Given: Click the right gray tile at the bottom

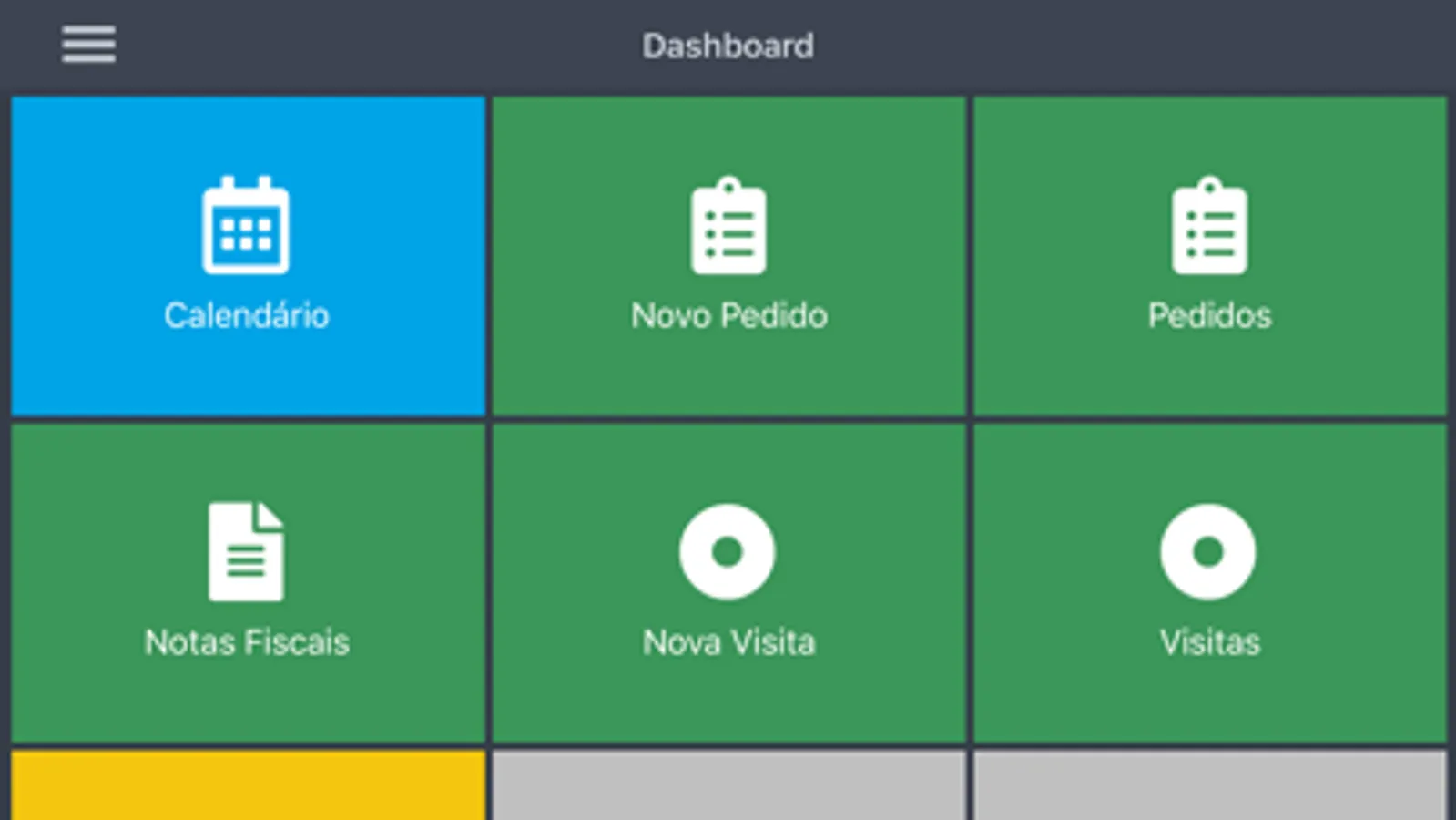Looking at the screenshot, I should coord(1209,785).
